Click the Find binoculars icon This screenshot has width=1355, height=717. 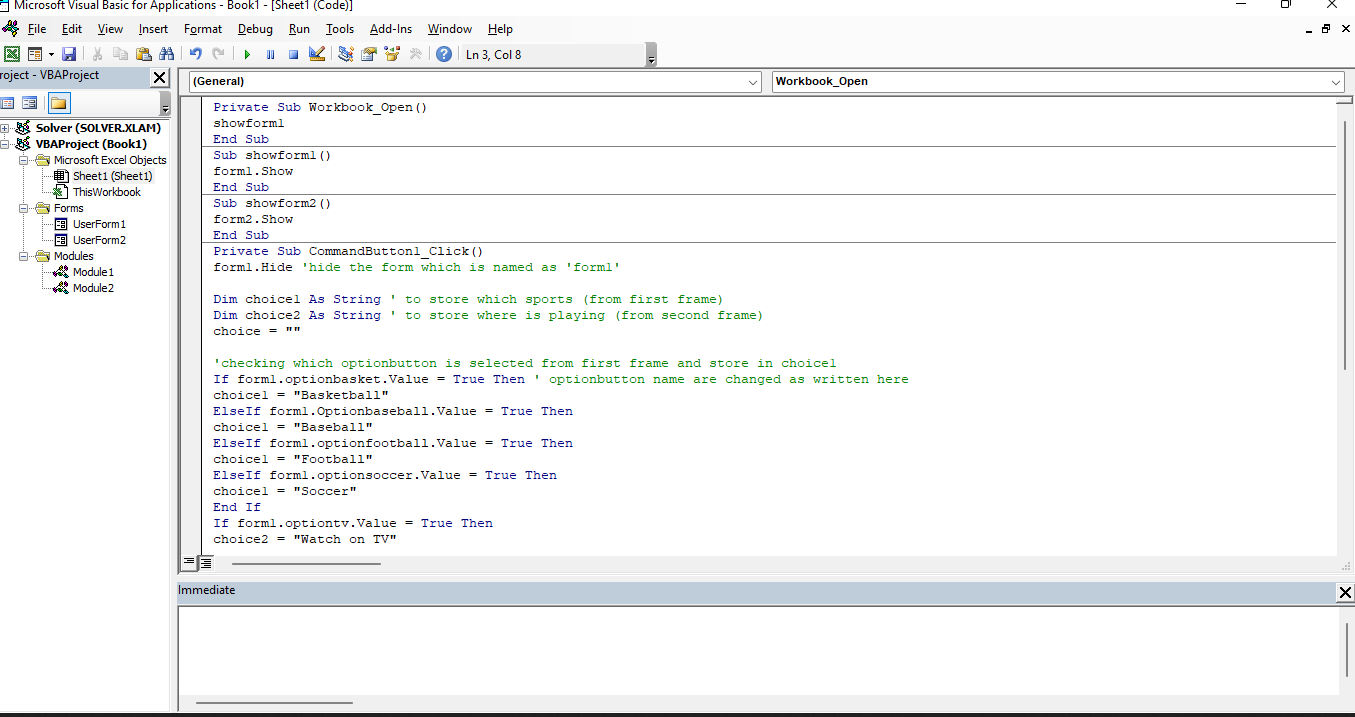(167, 54)
